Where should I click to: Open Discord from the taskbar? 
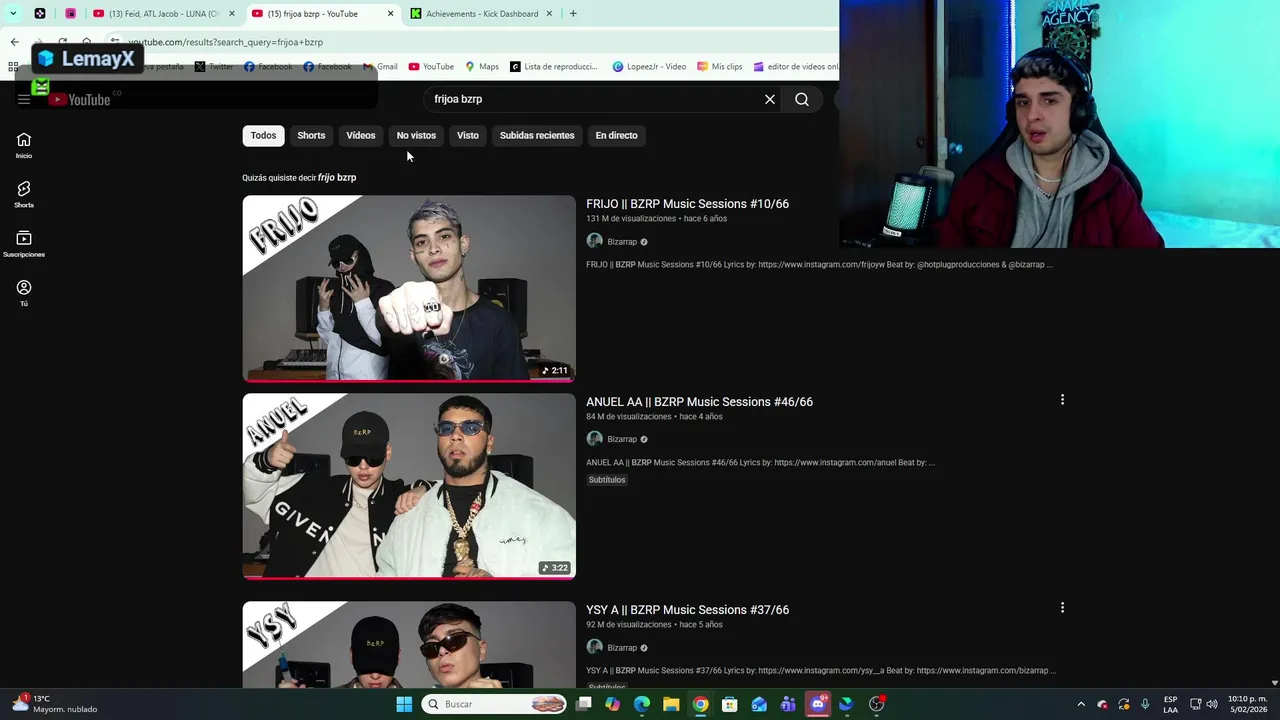[x=818, y=704]
